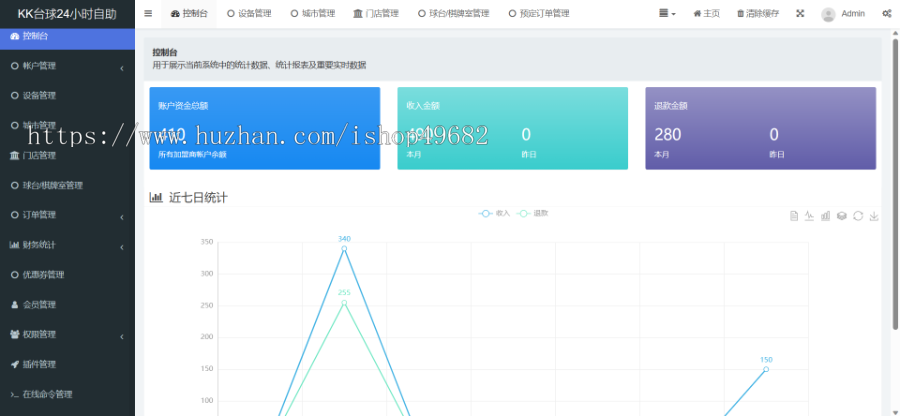Click the 收入金额 teal card
Image resolution: width=900 pixels, height=416 pixels.
pyautogui.click(x=513, y=128)
